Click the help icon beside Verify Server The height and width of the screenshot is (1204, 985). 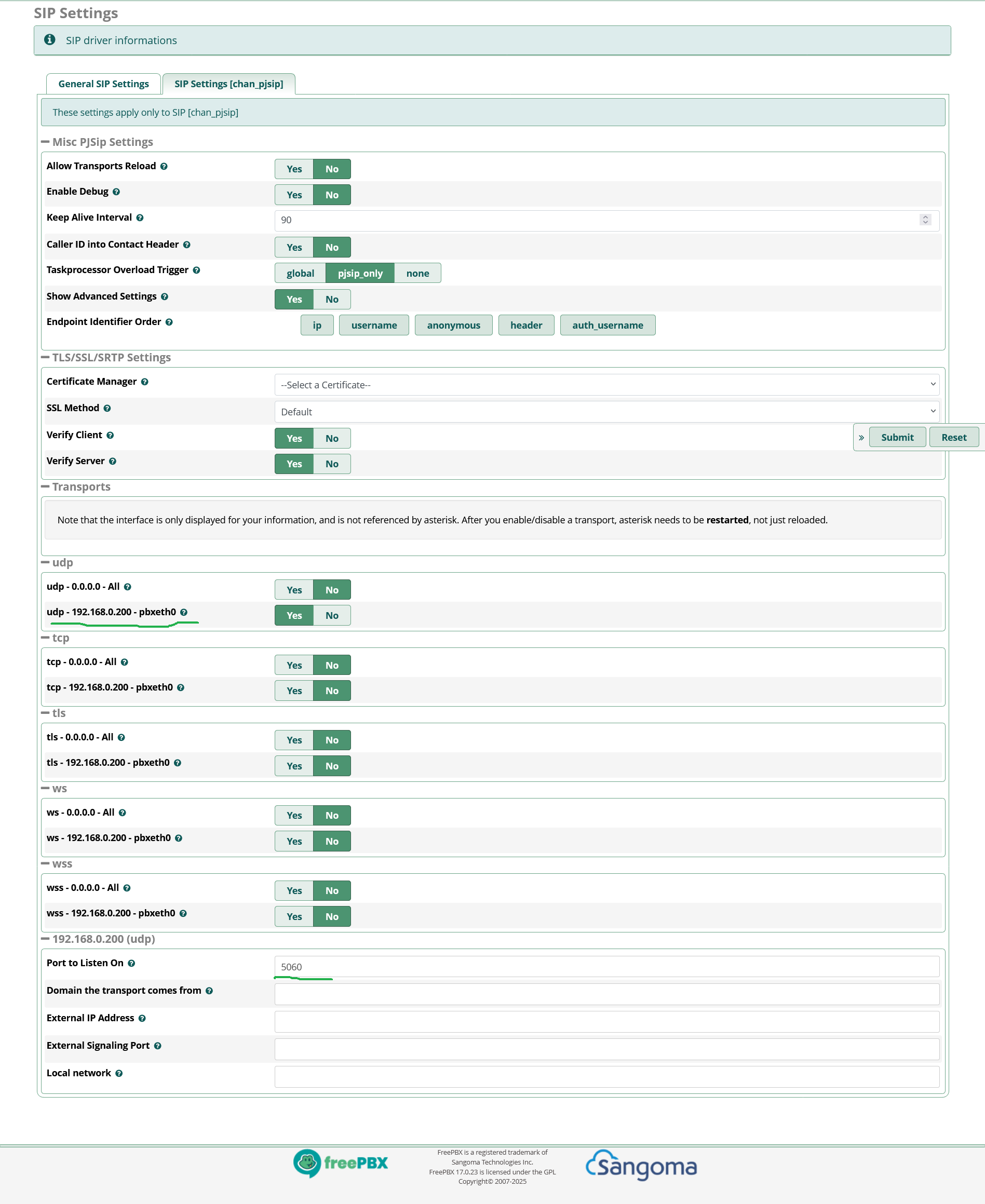tap(113, 461)
